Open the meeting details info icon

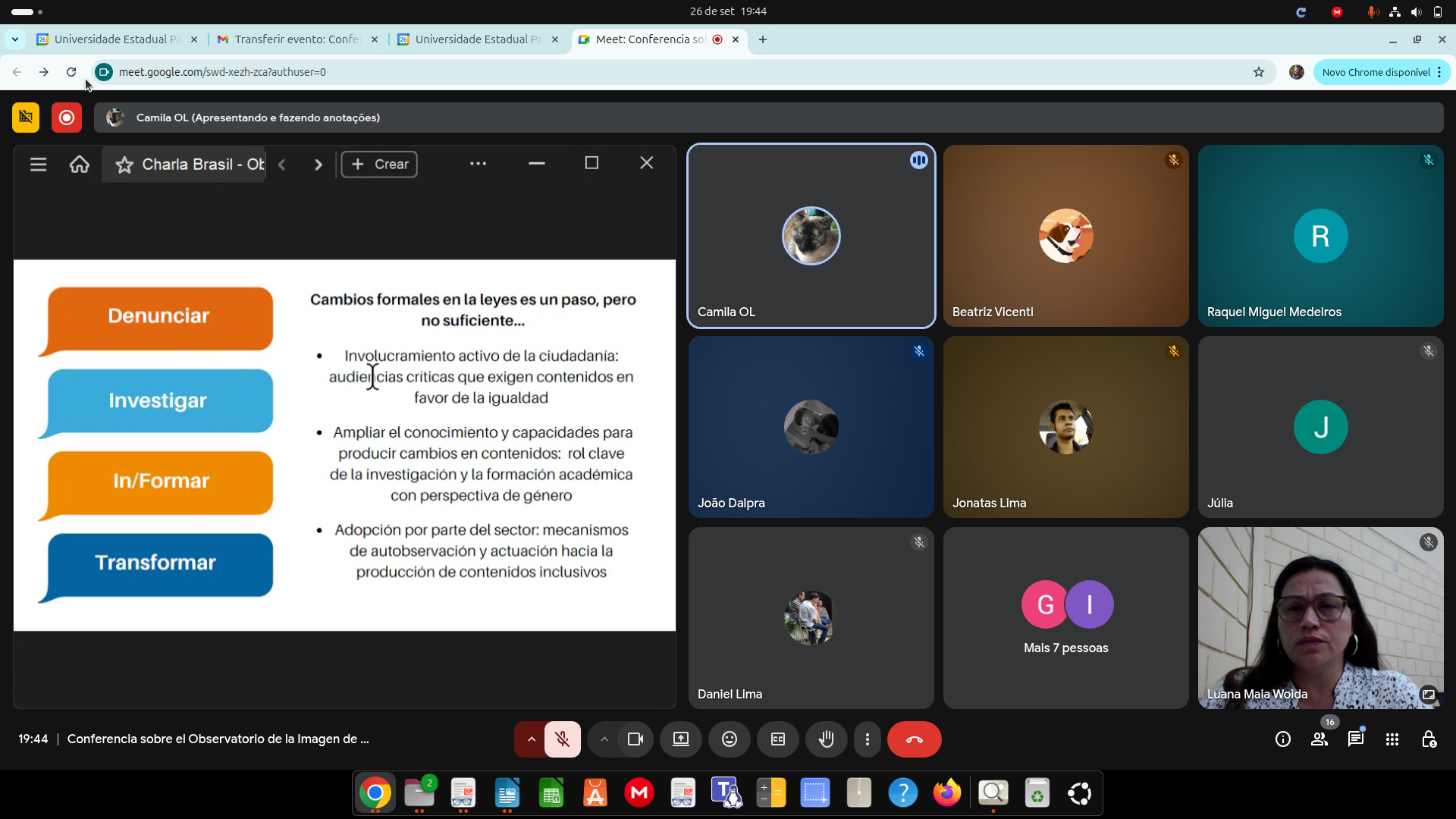tap(1282, 739)
